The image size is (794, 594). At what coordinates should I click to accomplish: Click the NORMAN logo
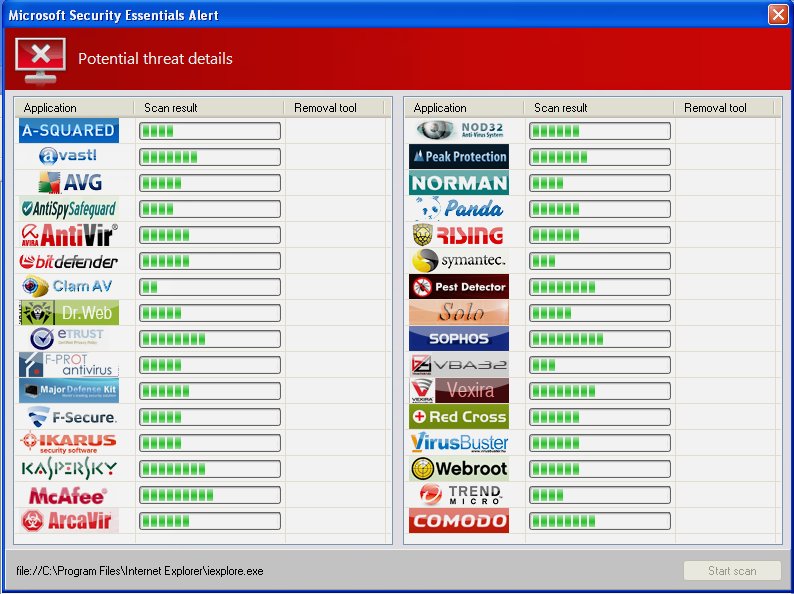click(459, 183)
